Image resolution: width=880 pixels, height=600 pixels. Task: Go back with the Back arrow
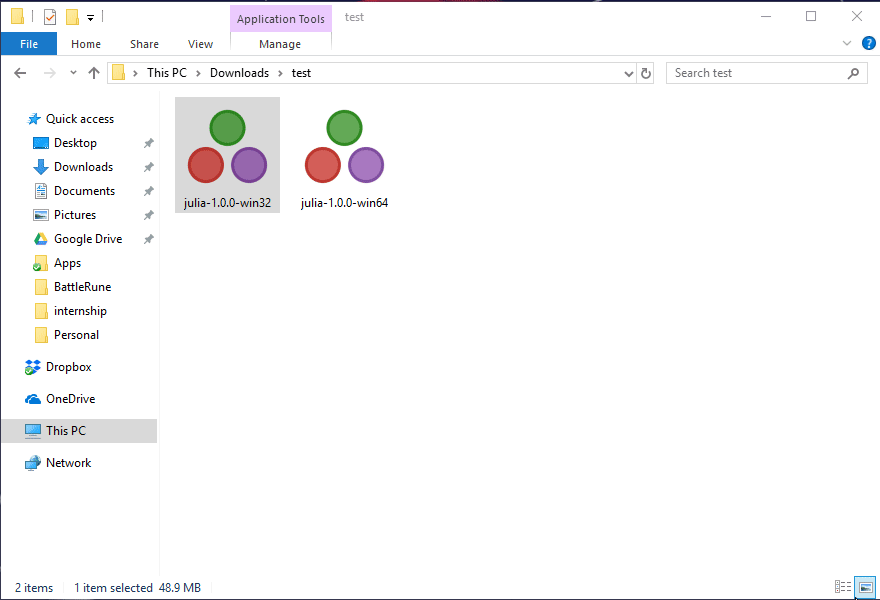[20, 73]
